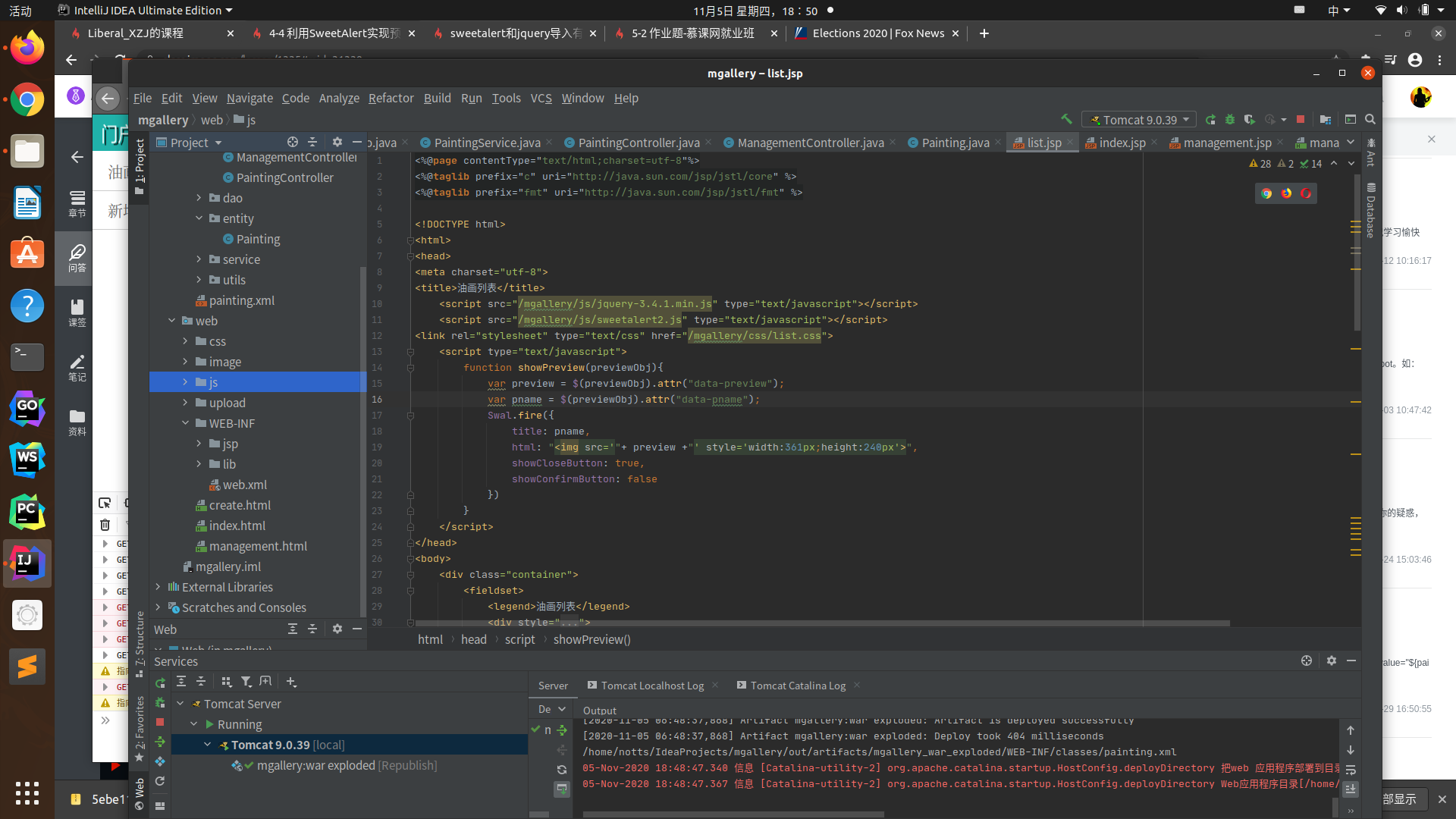This screenshot has width=1456, height=819.
Task: Expand the css folder
Action: coord(186,341)
